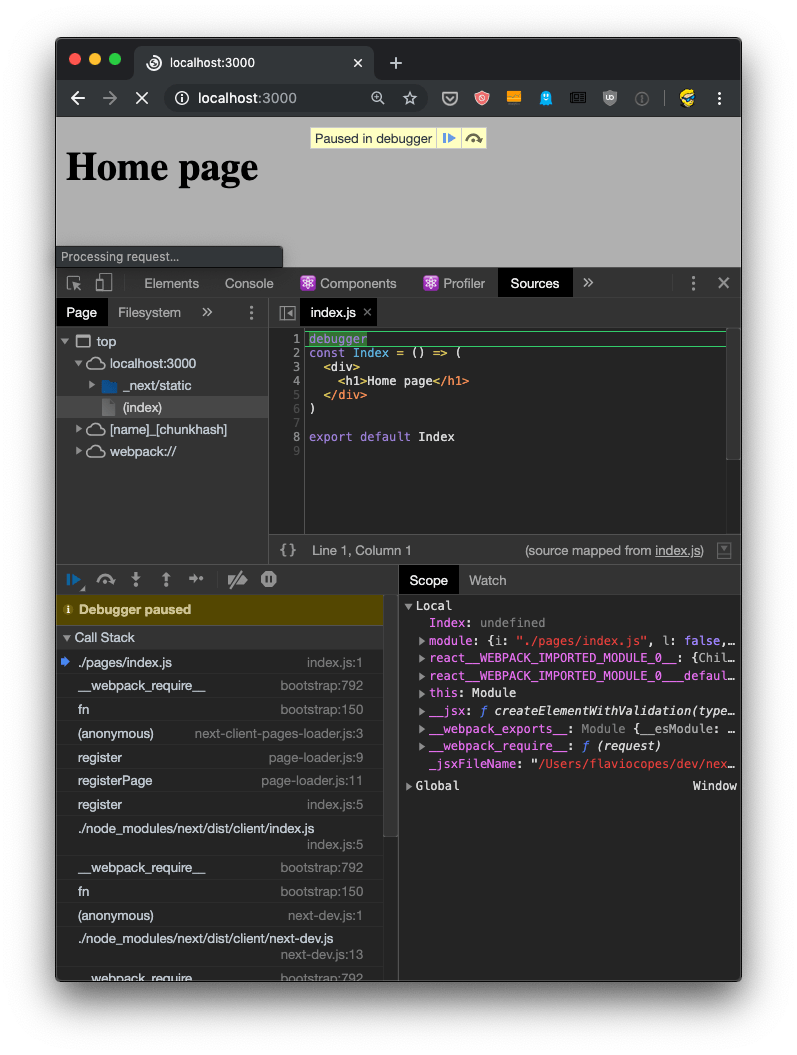Pretty print the source with braces icon
This screenshot has width=797, height=1055.
pos(288,550)
